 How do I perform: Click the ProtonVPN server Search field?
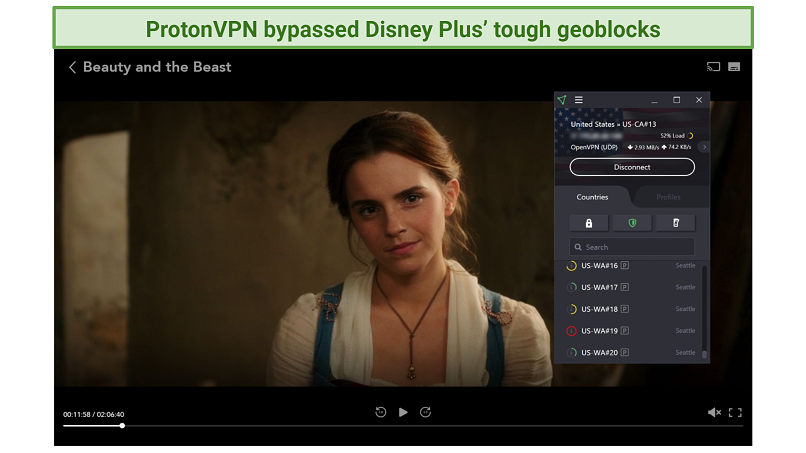[x=632, y=247]
